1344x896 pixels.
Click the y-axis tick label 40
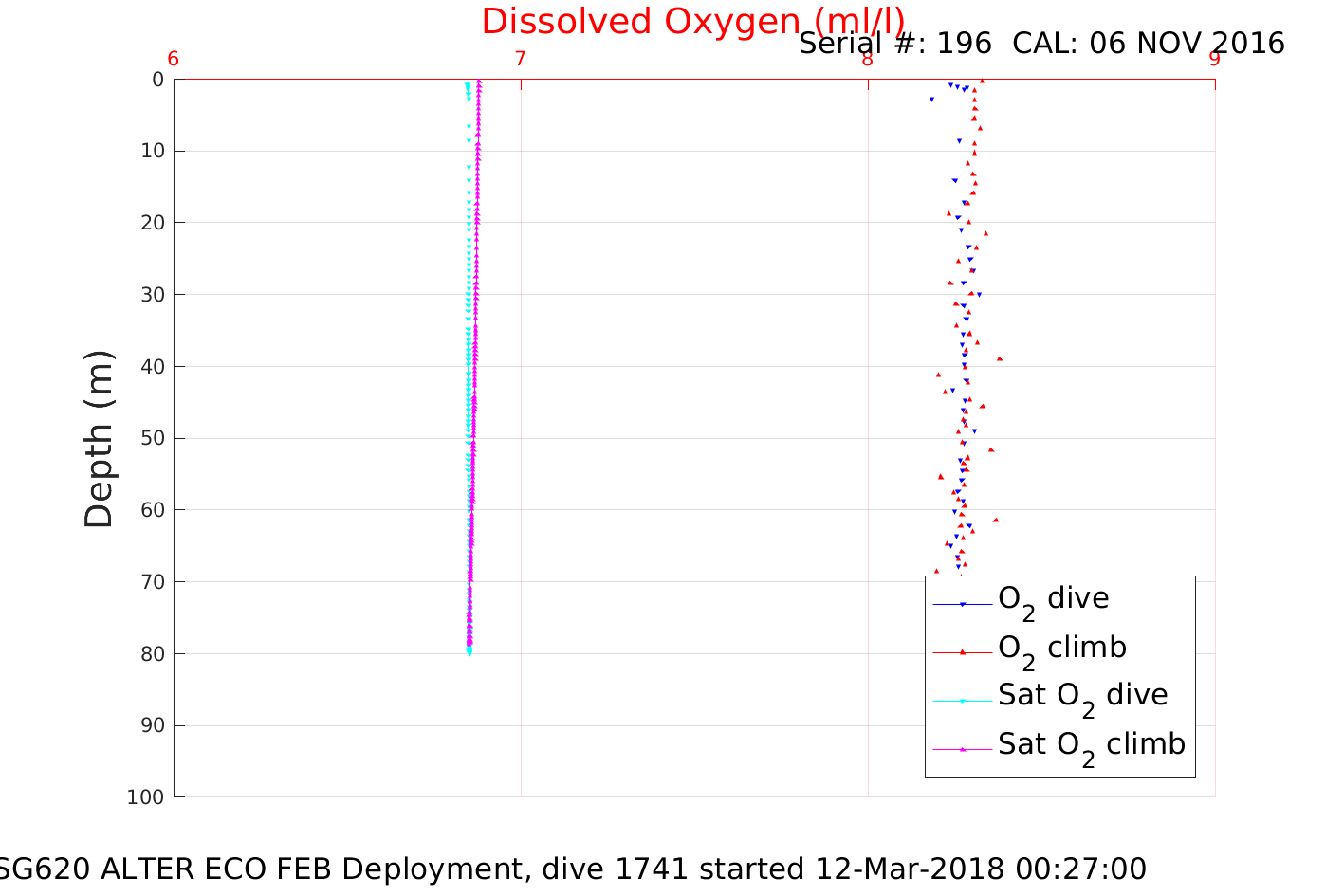(x=152, y=366)
